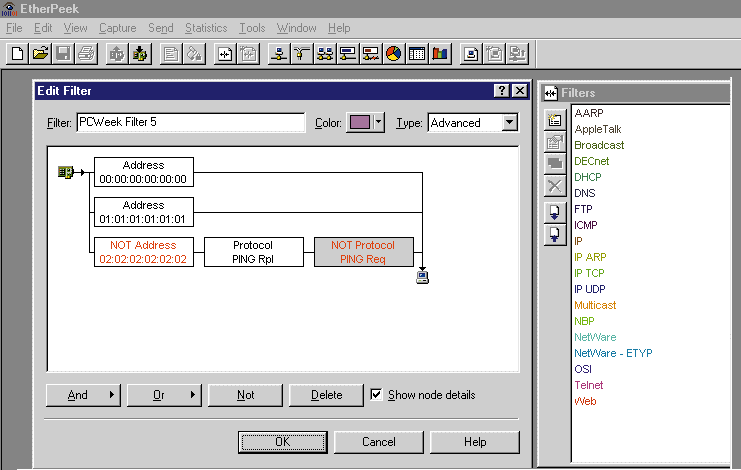Click the filters toolbar icon with facing arrows

click(225, 53)
